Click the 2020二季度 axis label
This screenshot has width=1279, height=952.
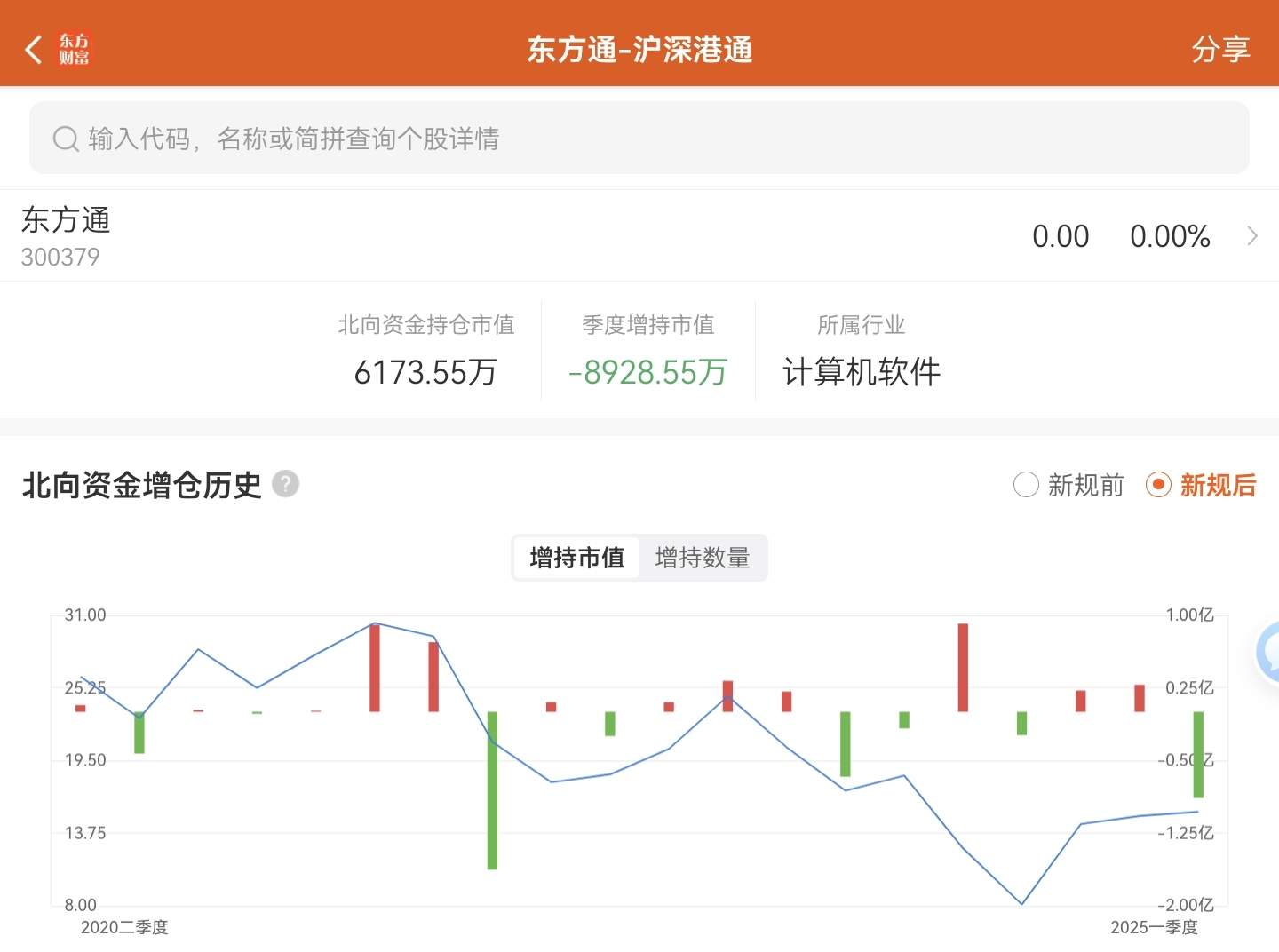click(124, 927)
